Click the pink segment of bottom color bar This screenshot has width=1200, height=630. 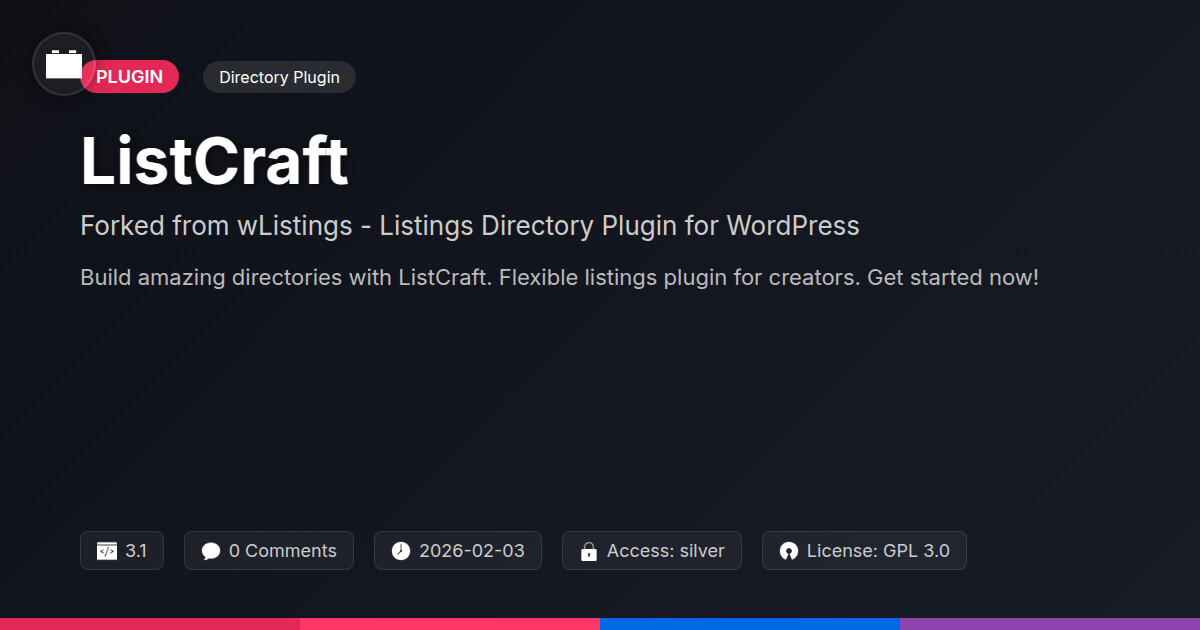click(450, 623)
